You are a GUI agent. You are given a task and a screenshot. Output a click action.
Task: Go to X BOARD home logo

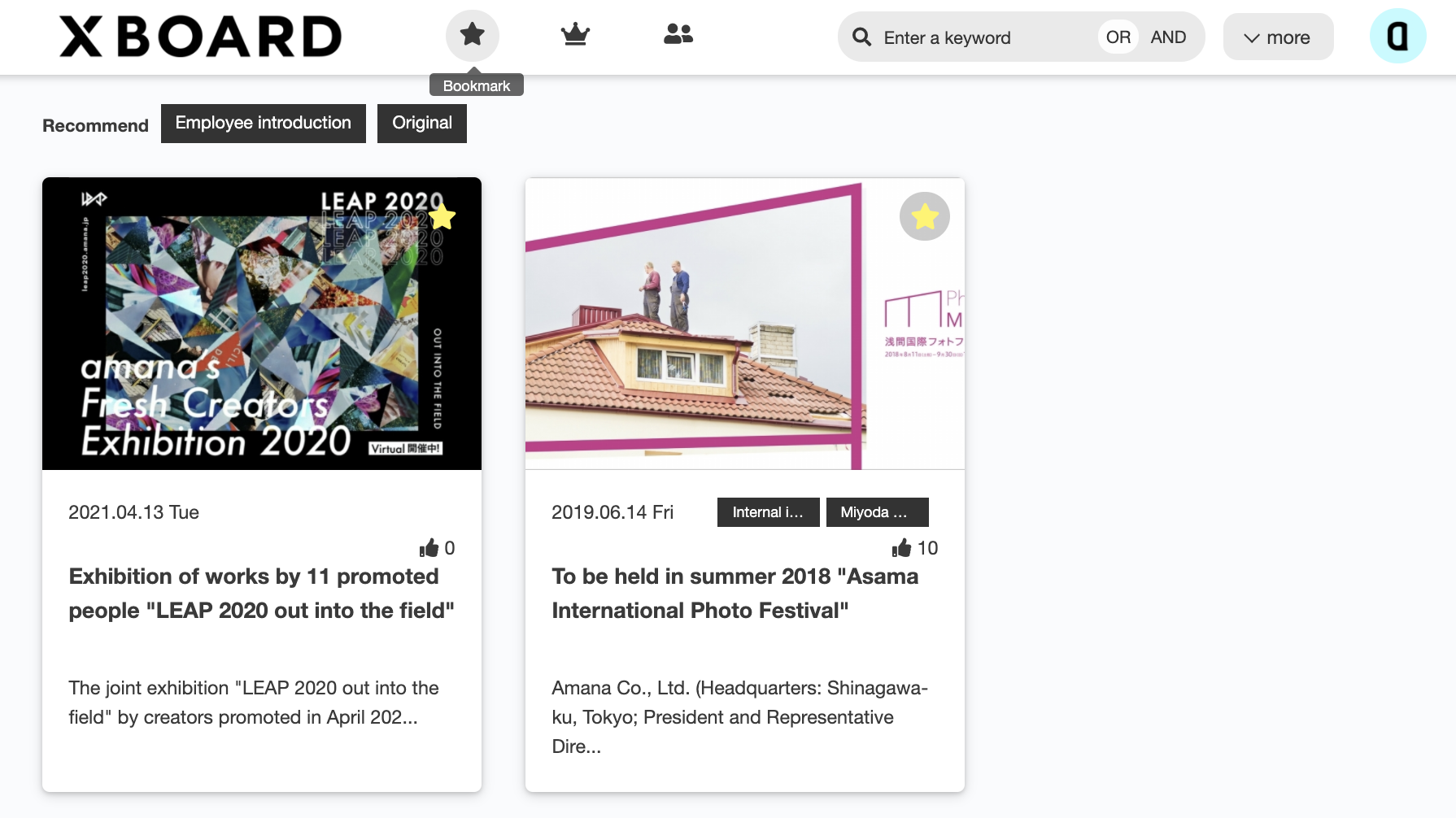tap(200, 37)
